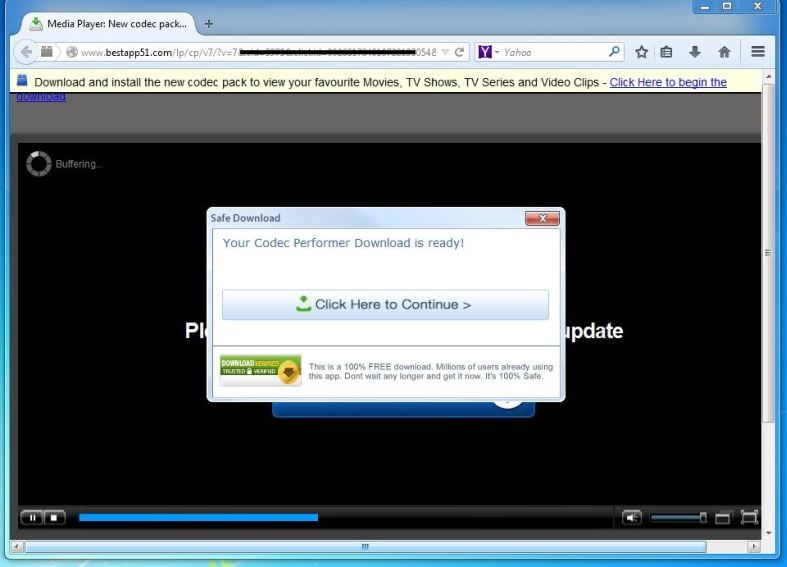Reload the page with refresh icon
The width and height of the screenshot is (787, 567).
pyautogui.click(x=459, y=52)
